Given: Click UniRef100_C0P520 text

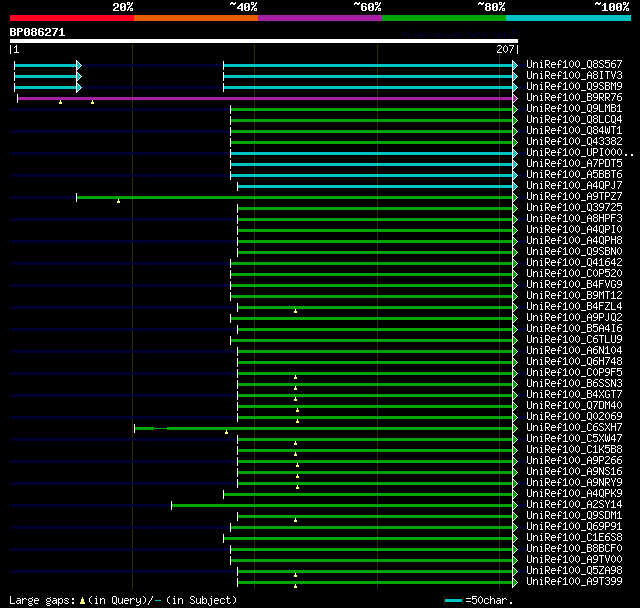Looking at the screenshot, I should click(574, 274).
